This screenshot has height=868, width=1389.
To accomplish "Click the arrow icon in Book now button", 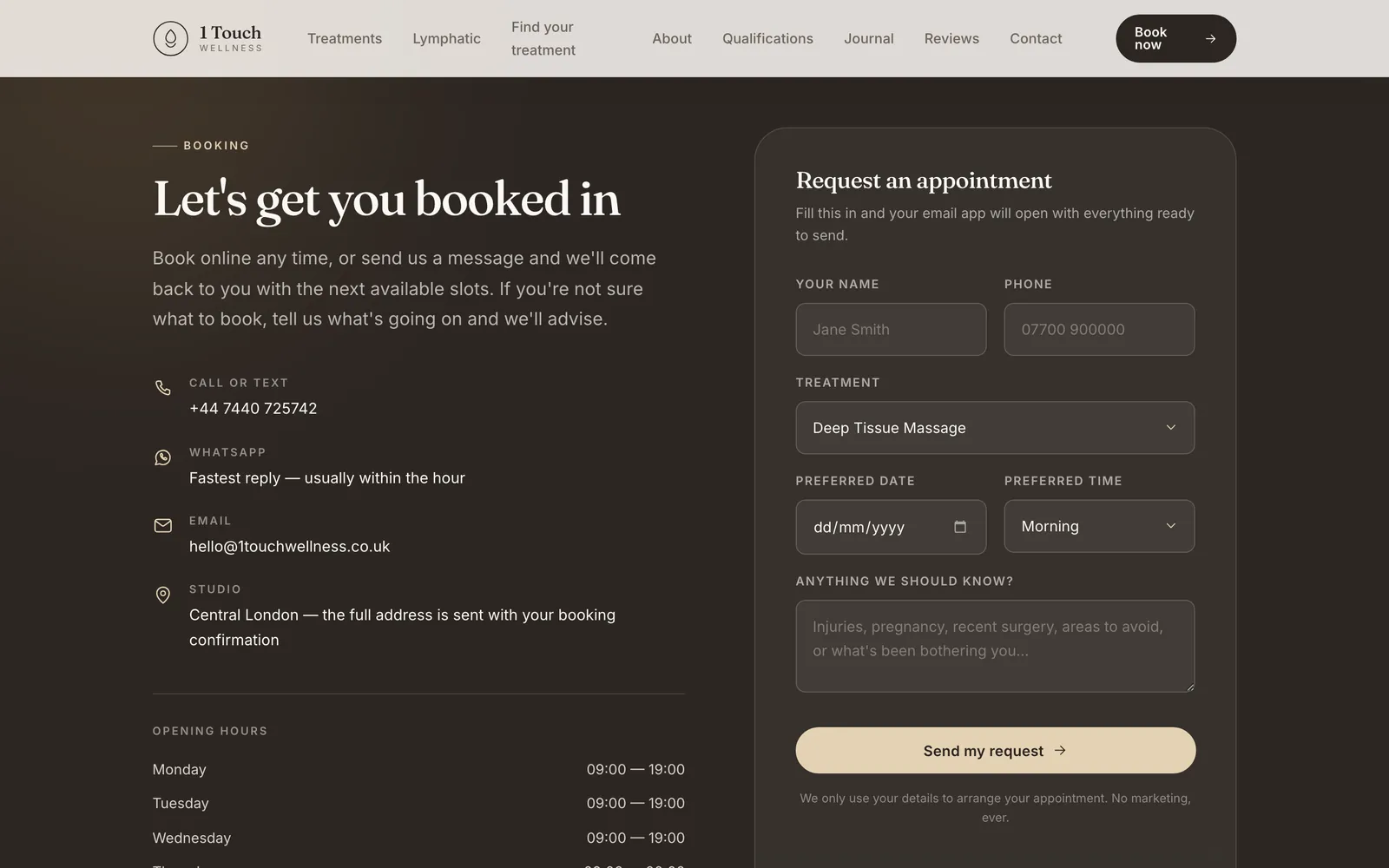I will tap(1210, 38).
